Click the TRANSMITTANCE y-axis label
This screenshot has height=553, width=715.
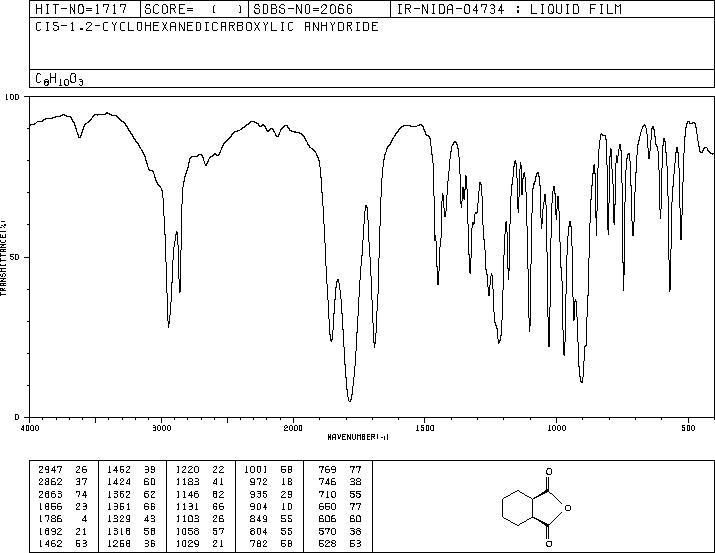(3, 257)
